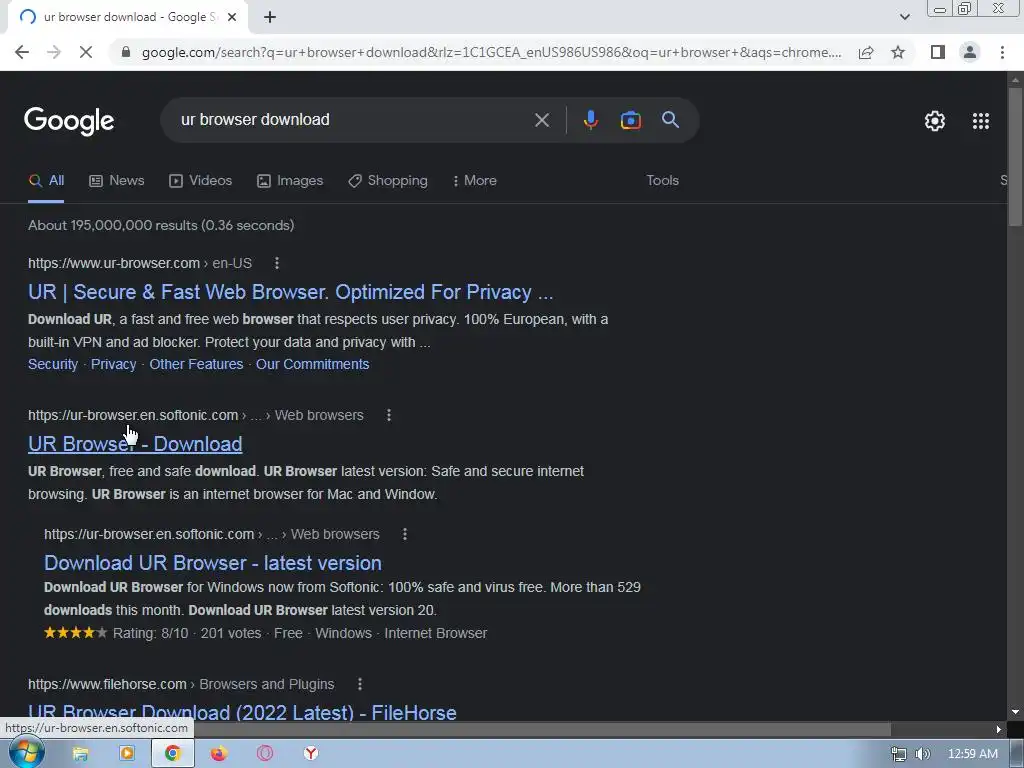Launch the media player taskbar icon
The width and height of the screenshot is (1024, 768).
pos(127,754)
